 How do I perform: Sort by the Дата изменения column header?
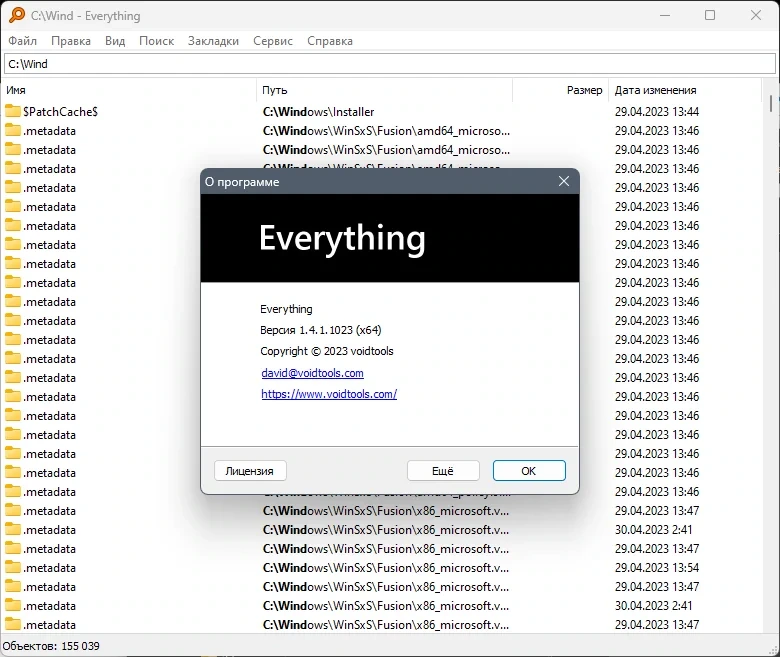coord(685,90)
